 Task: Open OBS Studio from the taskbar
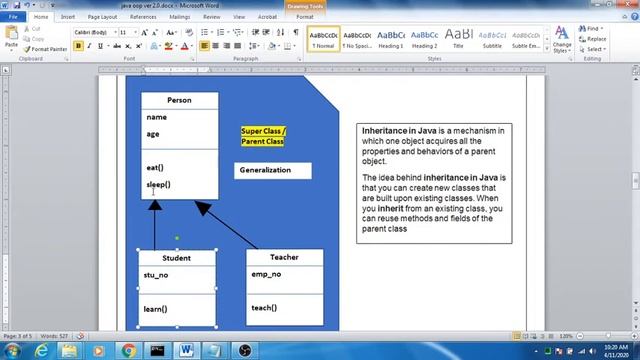245,351
